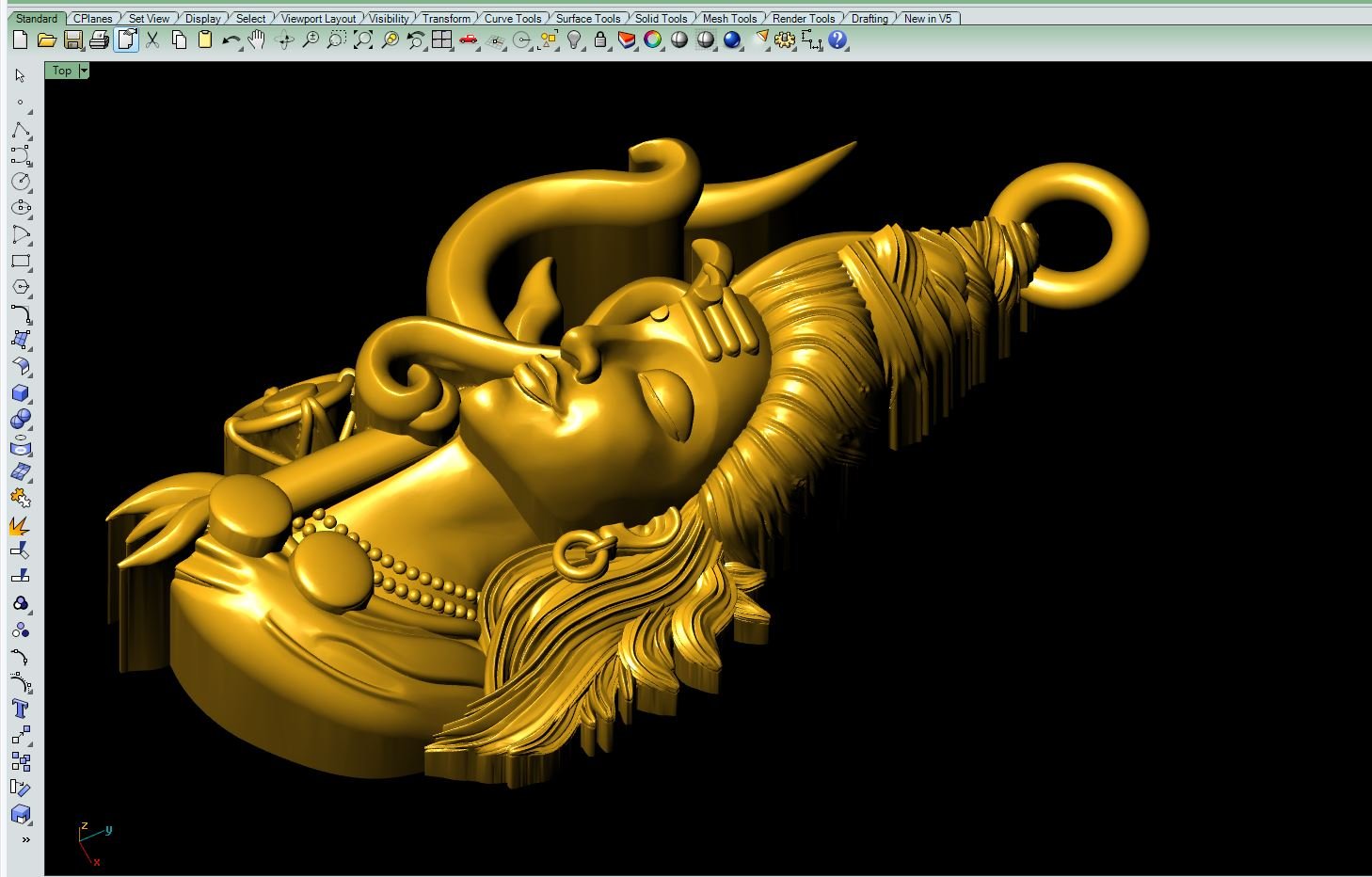Viewport: 1372px width, 877px height.
Task: Pick the Circle drawing tool
Action: pos(21,181)
